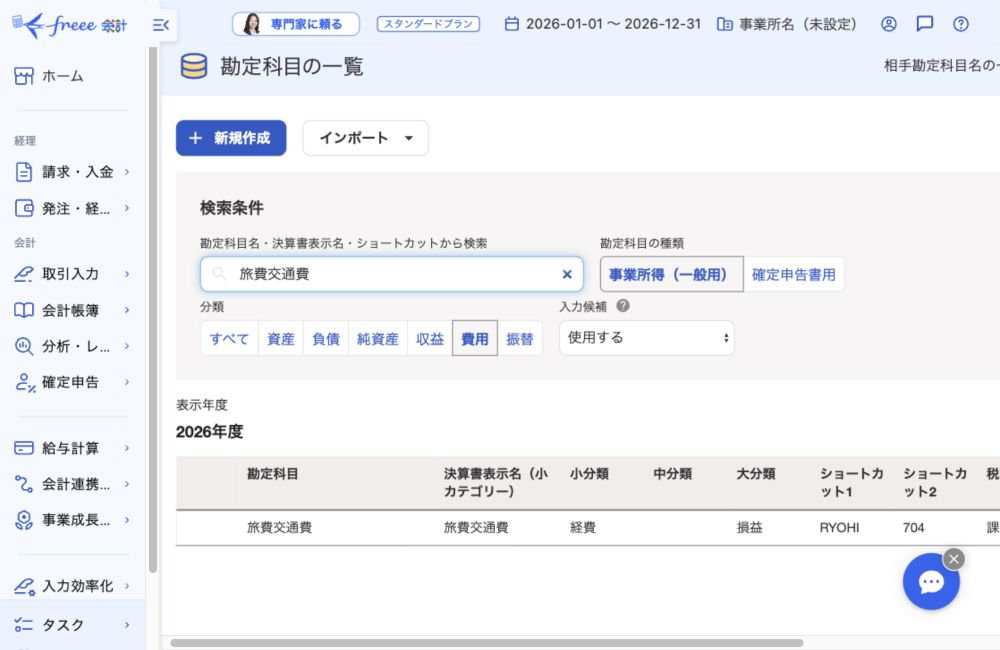Select the 資産 category tab
Viewport: 1000px width, 650px height.
[281, 339]
